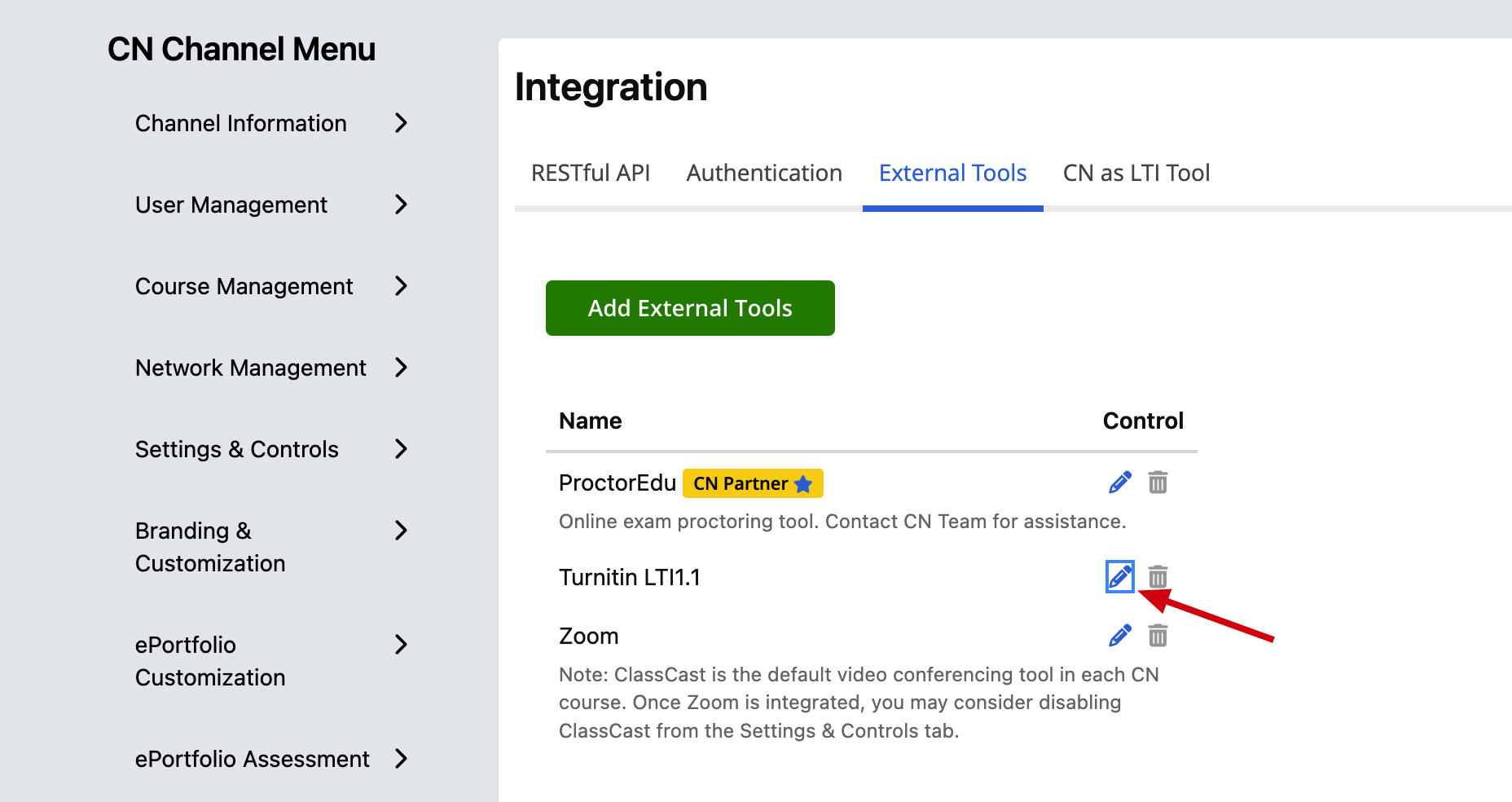The height and width of the screenshot is (802, 1512).
Task: Select External Tools tab
Action: point(952,173)
